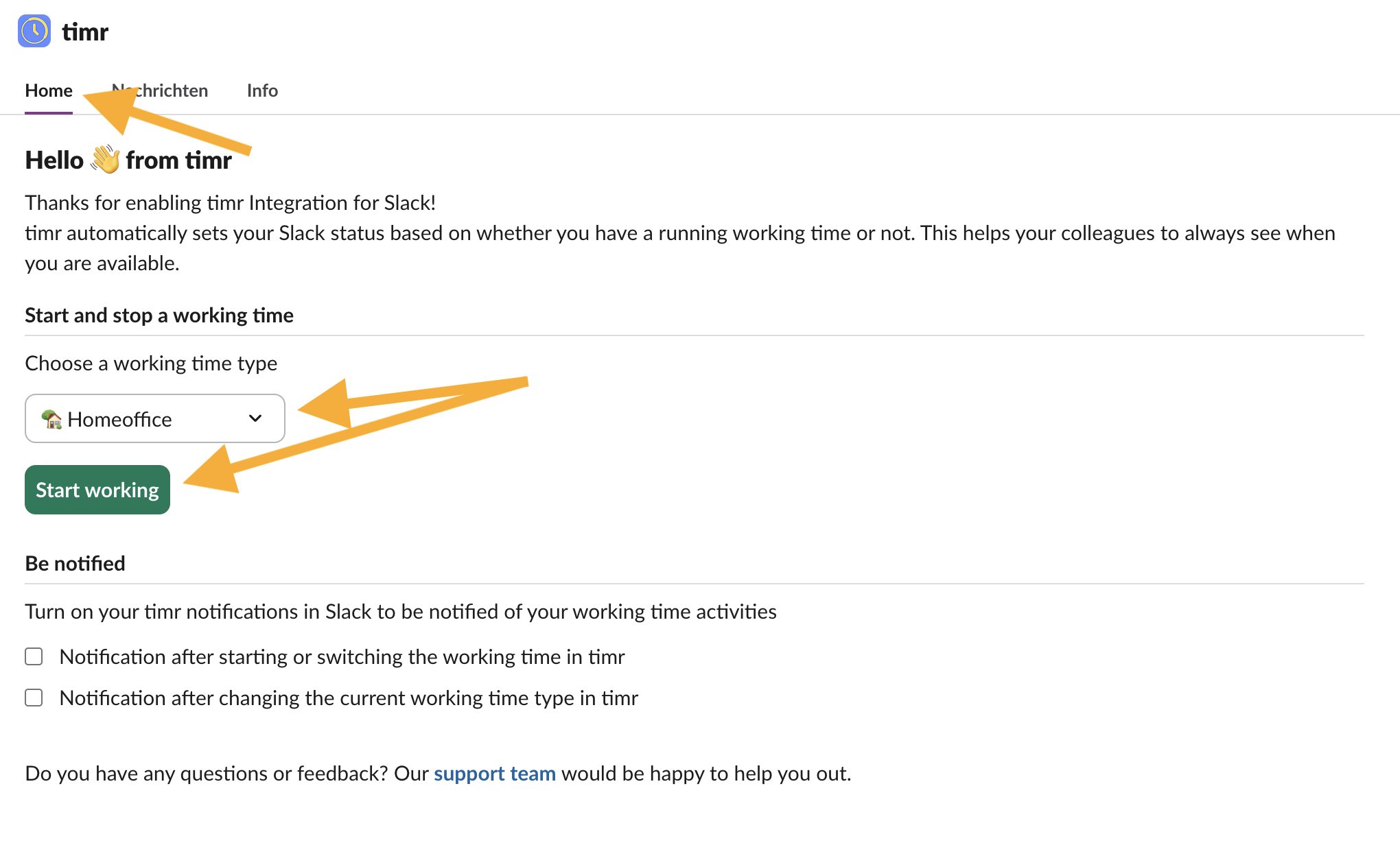Click the timr clock app icon
Viewport: 1400px width, 856px height.
[x=34, y=31]
